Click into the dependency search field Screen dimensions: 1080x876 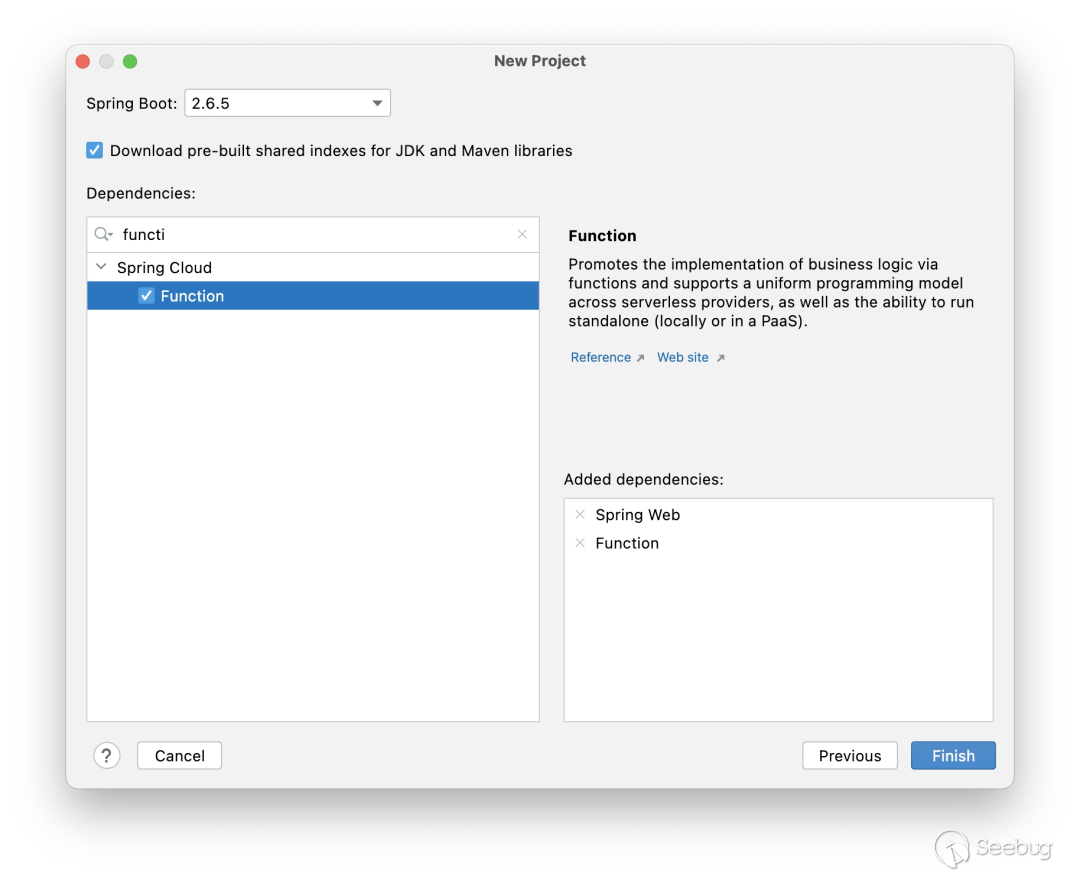310,234
